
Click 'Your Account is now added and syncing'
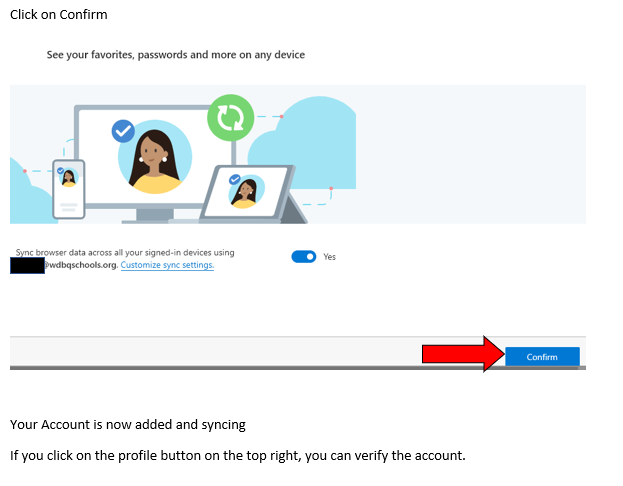point(127,425)
